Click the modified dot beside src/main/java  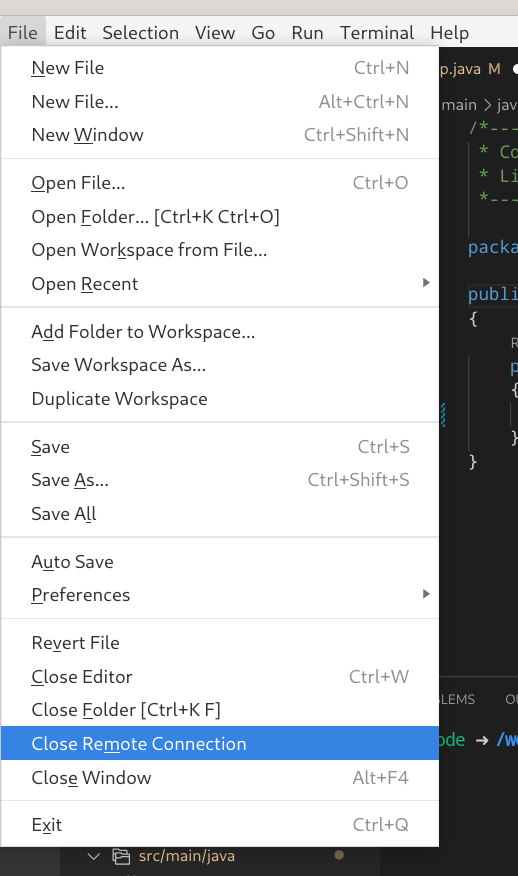click(x=339, y=855)
